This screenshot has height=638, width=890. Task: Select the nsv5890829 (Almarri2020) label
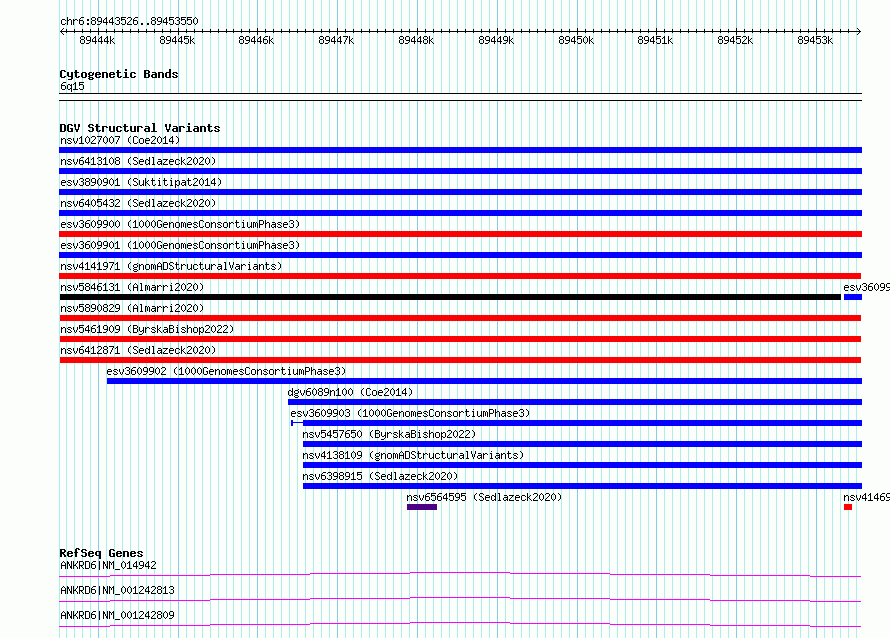click(132, 308)
